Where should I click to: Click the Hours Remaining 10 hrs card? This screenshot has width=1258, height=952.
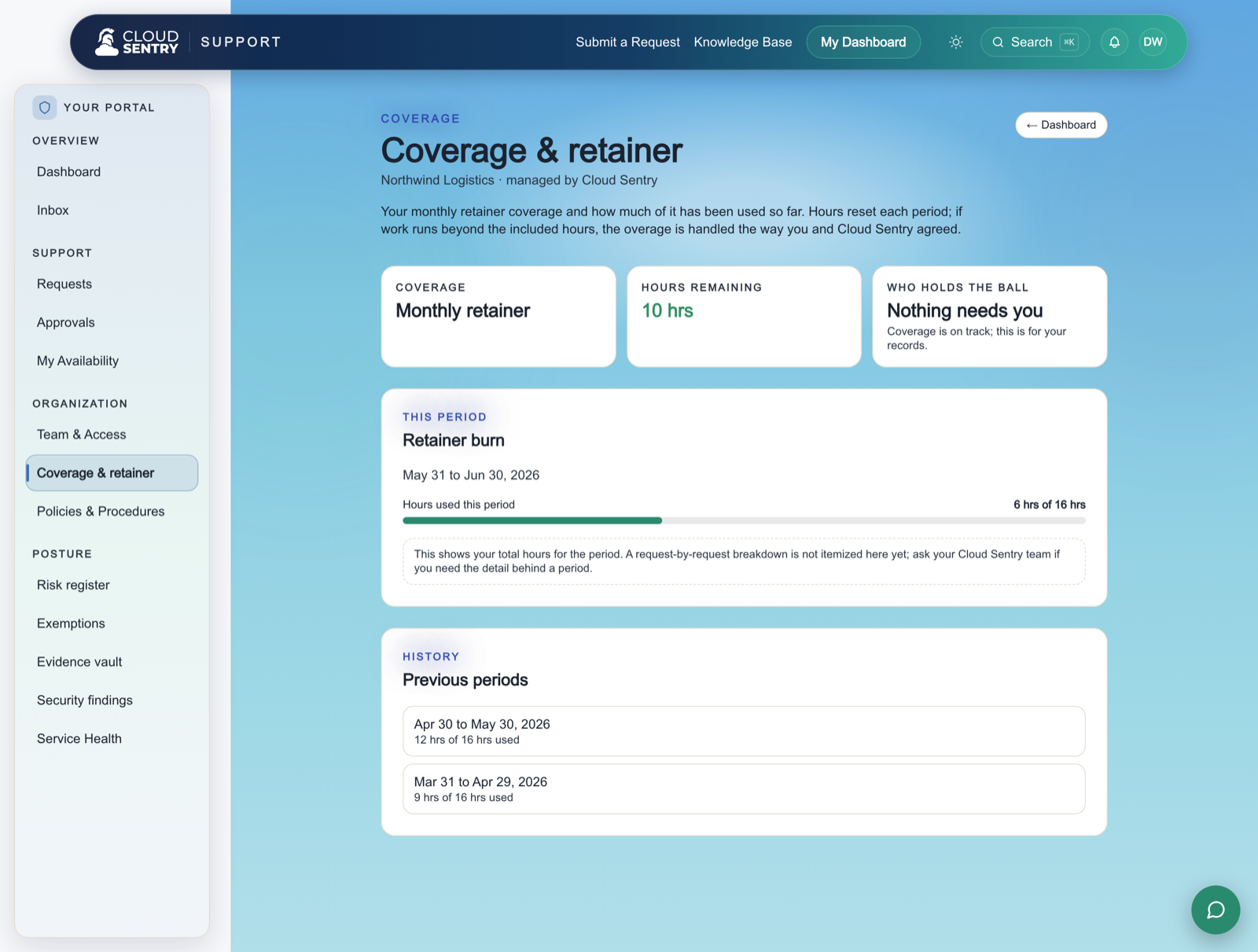tap(744, 317)
